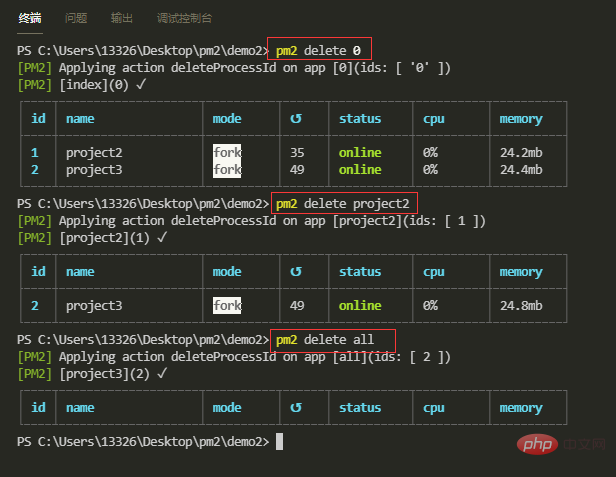Click the '[PM2] [index](0) ✓' line

(x=82, y=84)
